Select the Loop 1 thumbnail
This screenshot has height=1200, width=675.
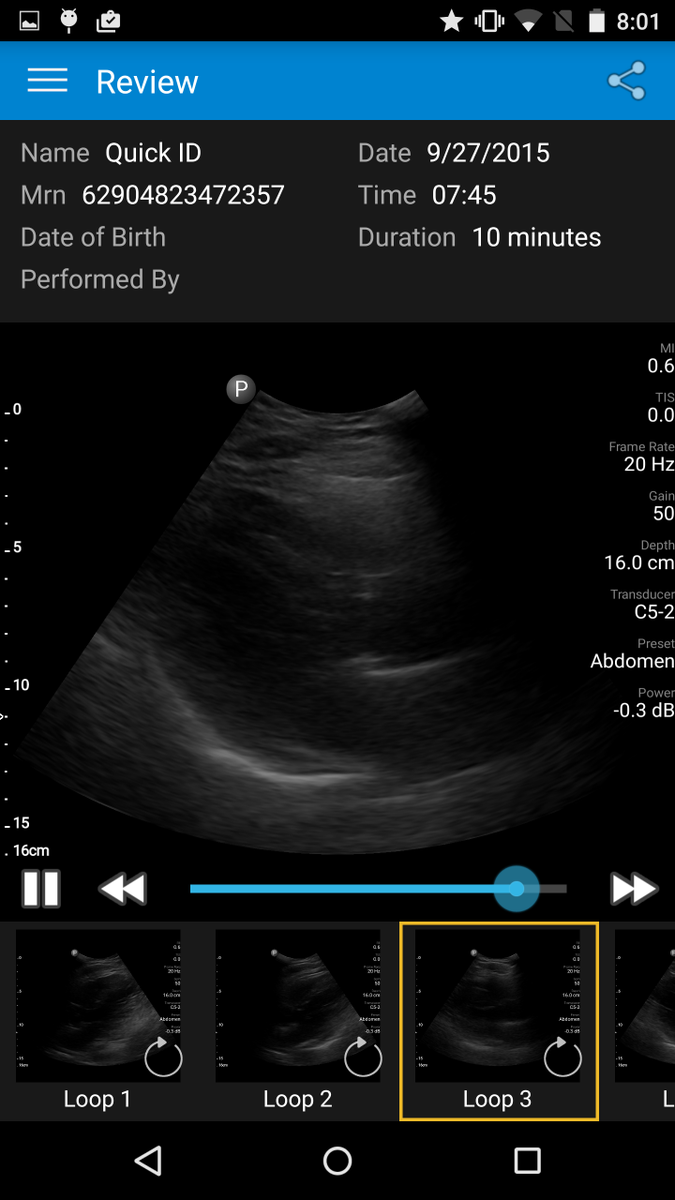(x=98, y=1020)
